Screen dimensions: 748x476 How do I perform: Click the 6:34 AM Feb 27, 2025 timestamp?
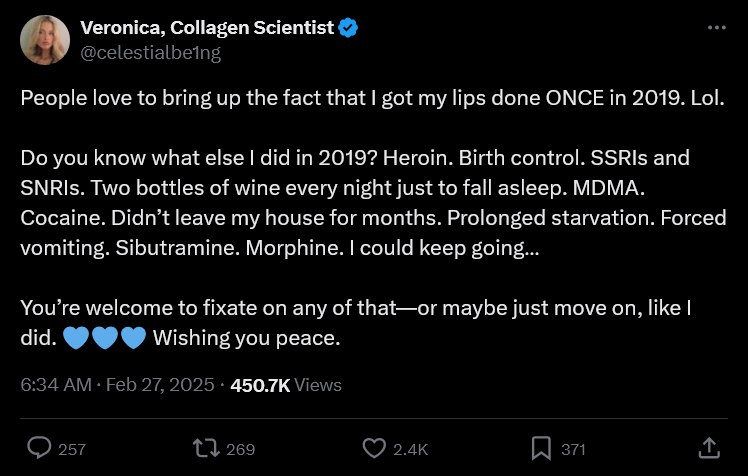116,384
